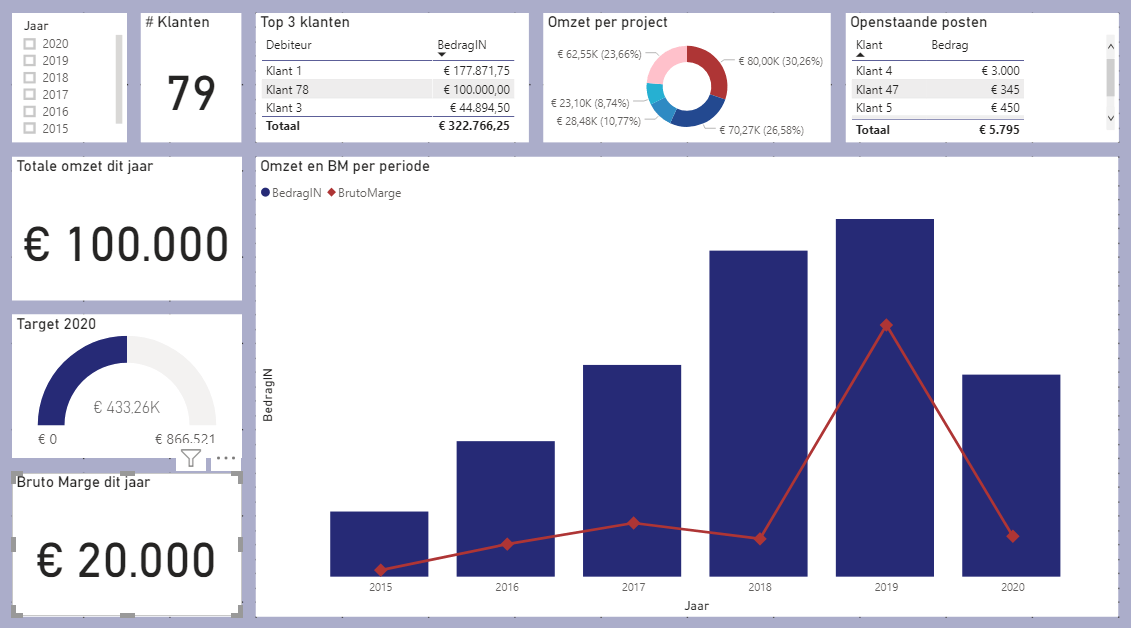
Task: Click the € 177.871,75 amount cell
Action: [476, 71]
